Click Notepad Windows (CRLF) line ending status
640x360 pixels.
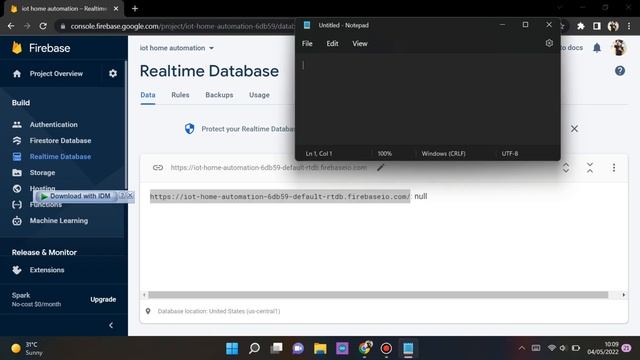click(443, 154)
